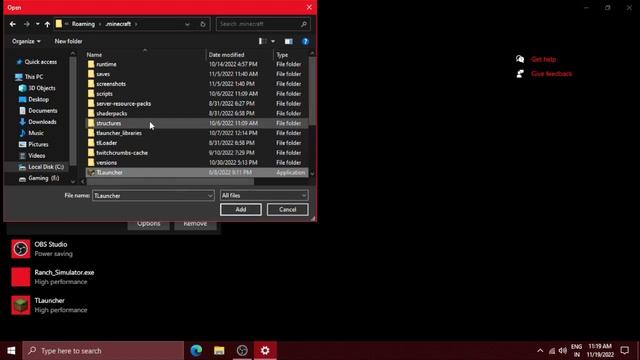Cancel the Open dialog
640x360 pixels.
pos(288,209)
